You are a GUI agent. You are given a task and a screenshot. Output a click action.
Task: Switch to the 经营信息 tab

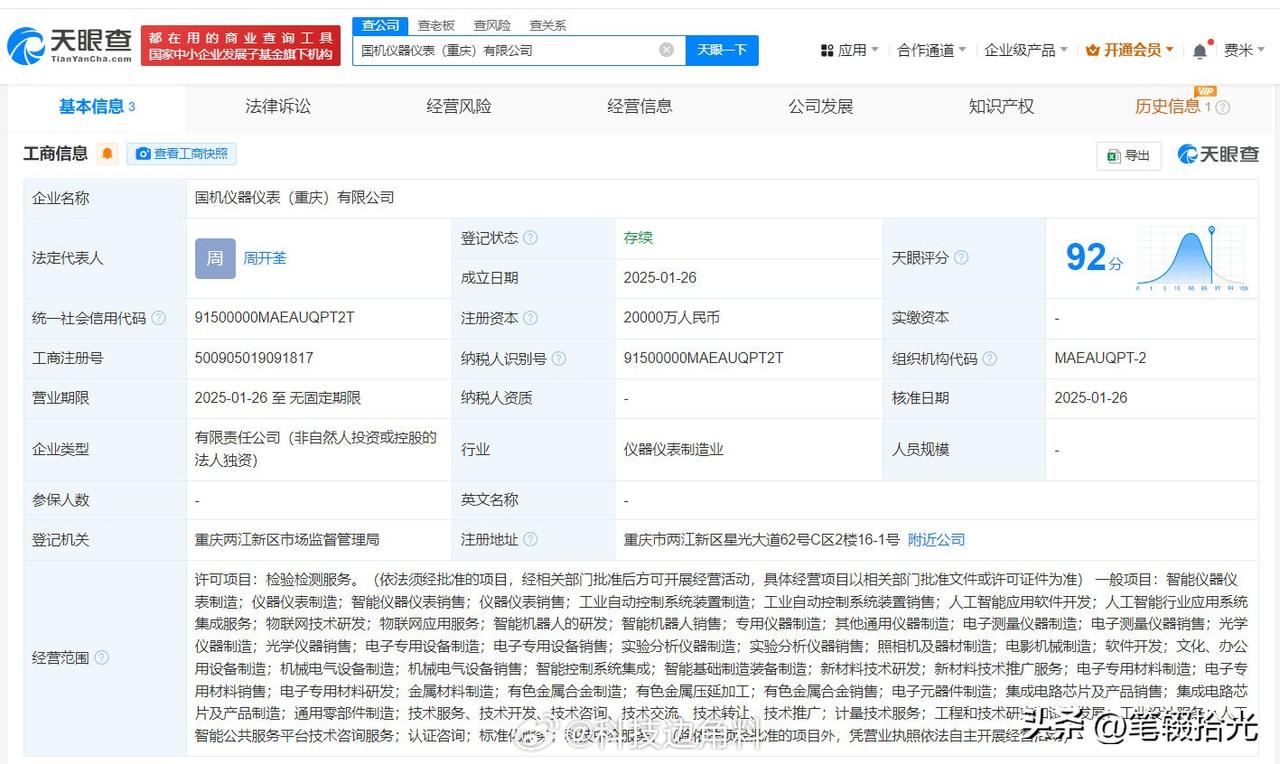click(x=640, y=107)
